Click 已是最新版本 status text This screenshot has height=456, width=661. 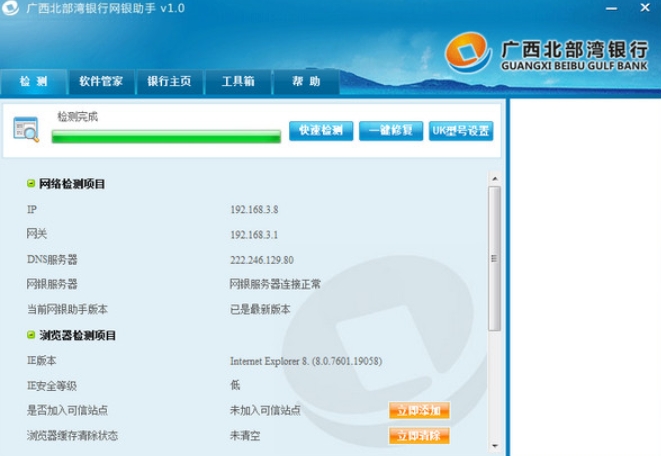[x=260, y=309]
